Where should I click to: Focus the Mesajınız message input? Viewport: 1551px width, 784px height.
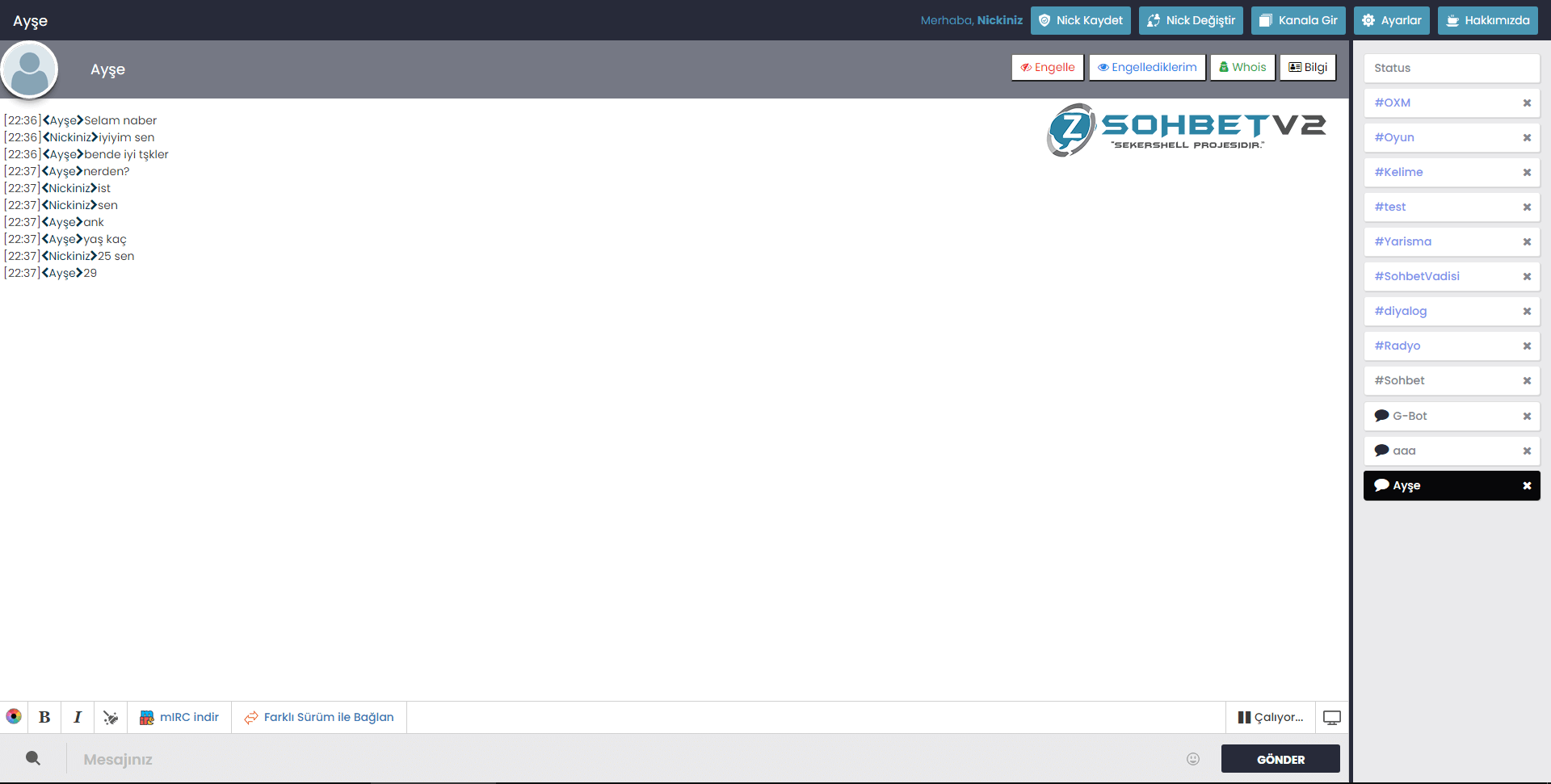tap(626, 759)
